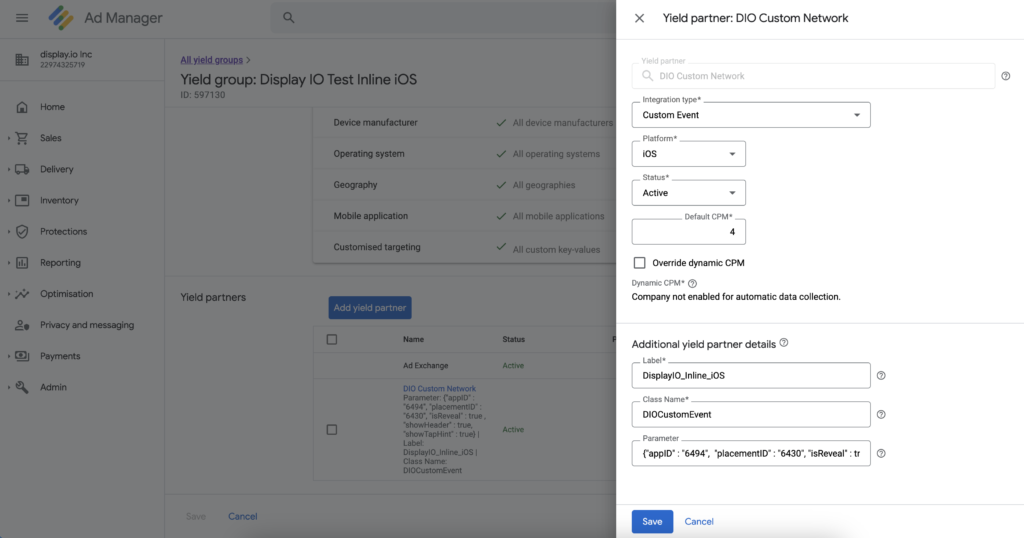Click the top search bar
Screen dimensions: 1024x538
tap(444, 18)
